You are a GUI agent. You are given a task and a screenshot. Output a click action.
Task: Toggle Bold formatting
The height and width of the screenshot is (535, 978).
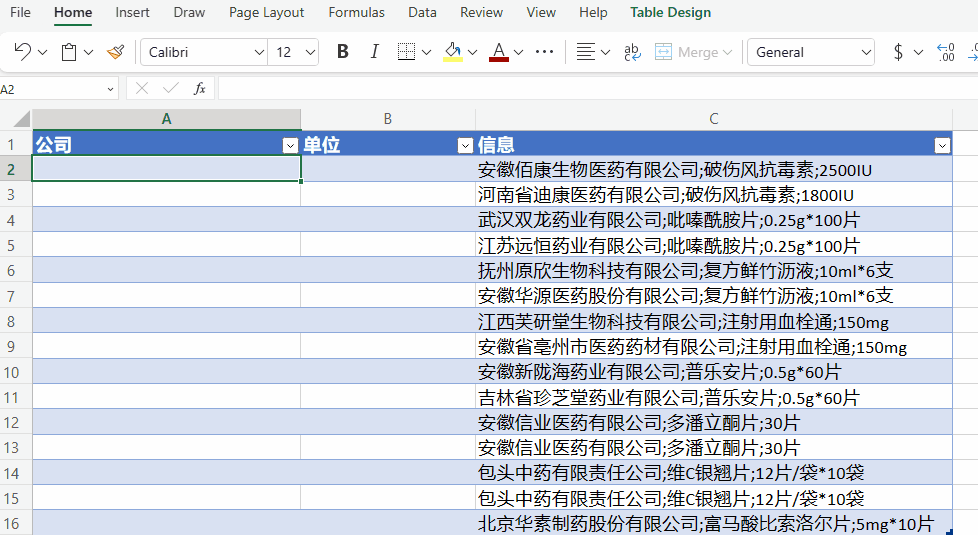[342, 52]
